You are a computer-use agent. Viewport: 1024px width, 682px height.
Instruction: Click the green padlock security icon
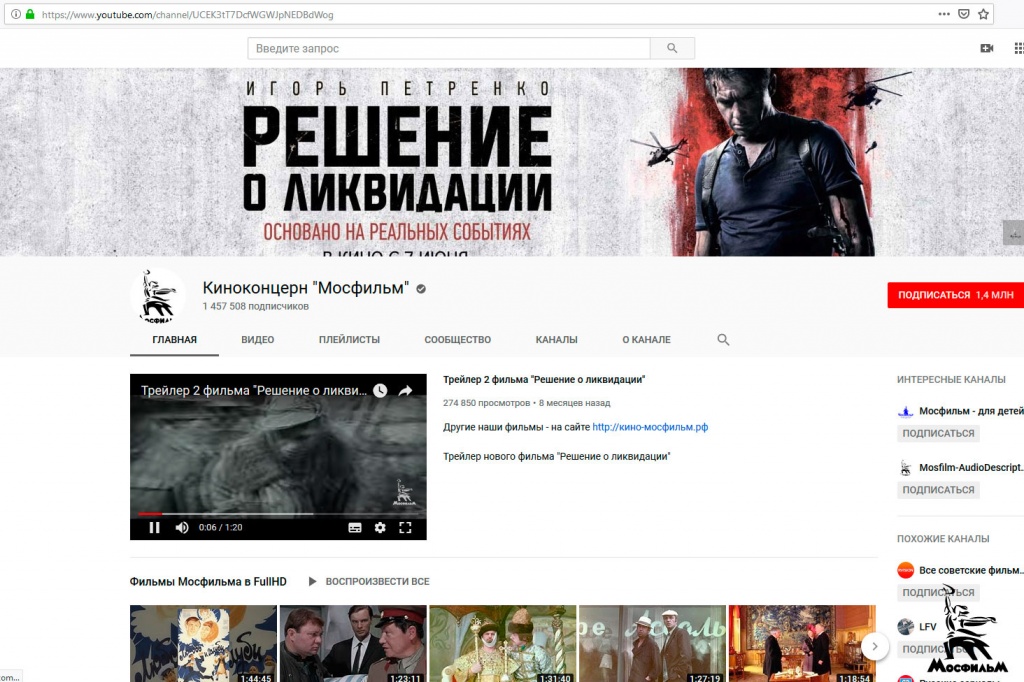(30, 14)
